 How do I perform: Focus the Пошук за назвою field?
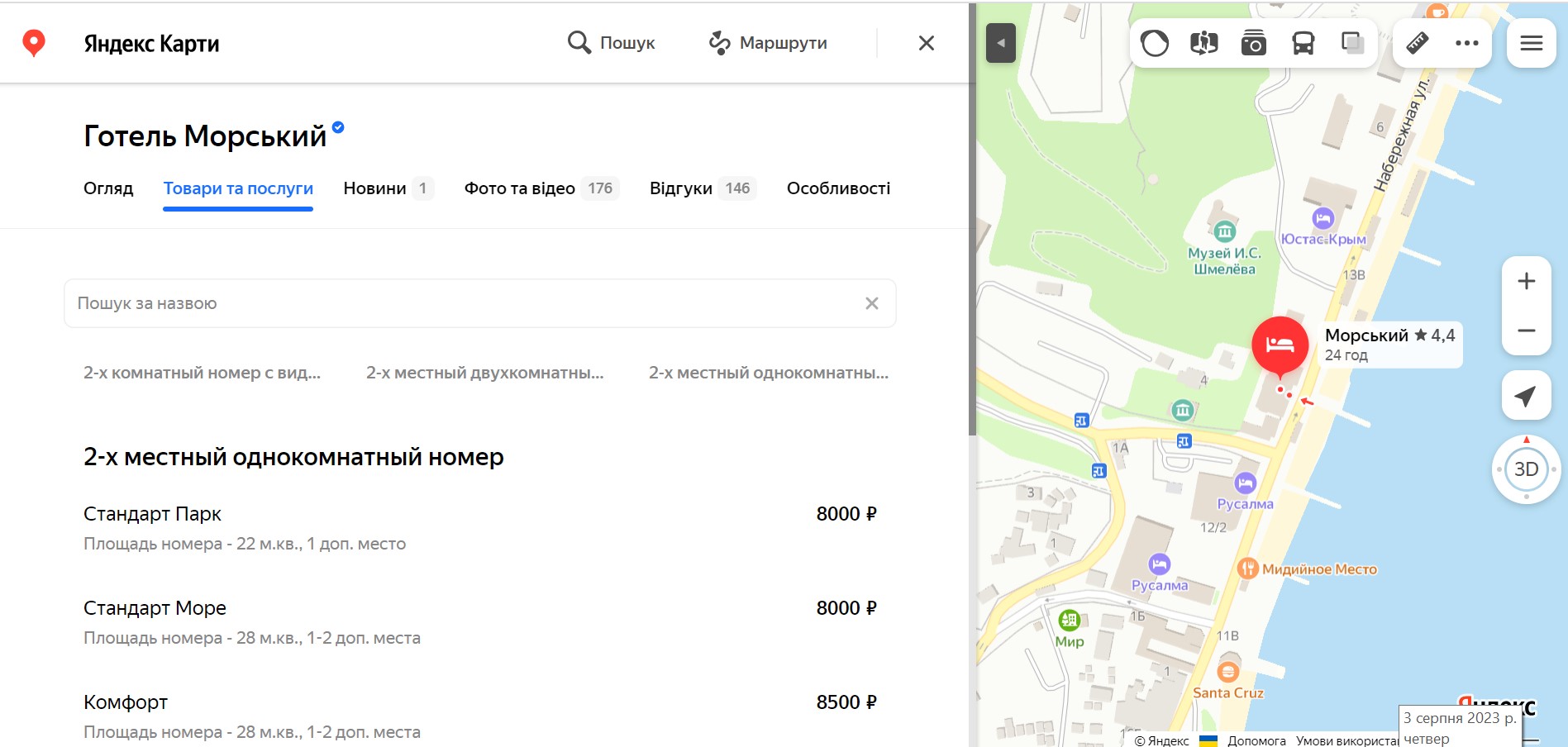[x=463, y=303]
